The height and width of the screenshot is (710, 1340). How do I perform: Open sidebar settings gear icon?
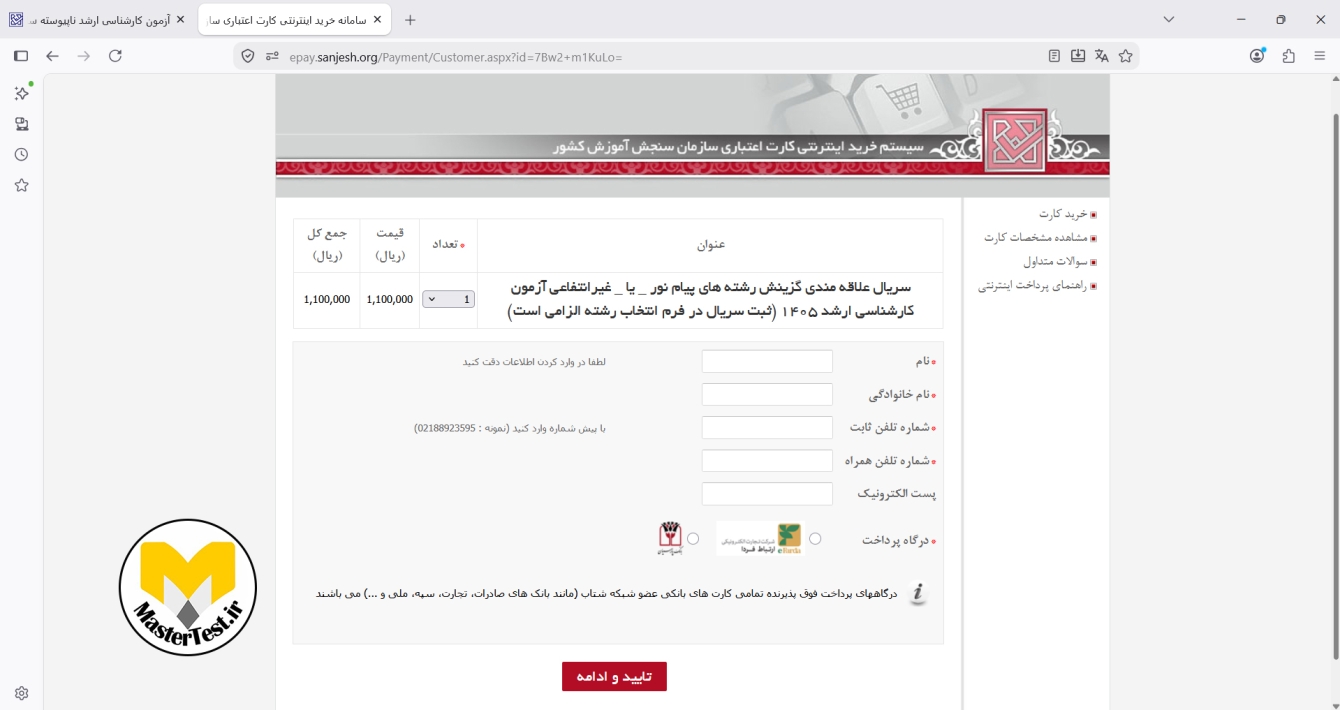pyautogui.click(x=21, y=693)
